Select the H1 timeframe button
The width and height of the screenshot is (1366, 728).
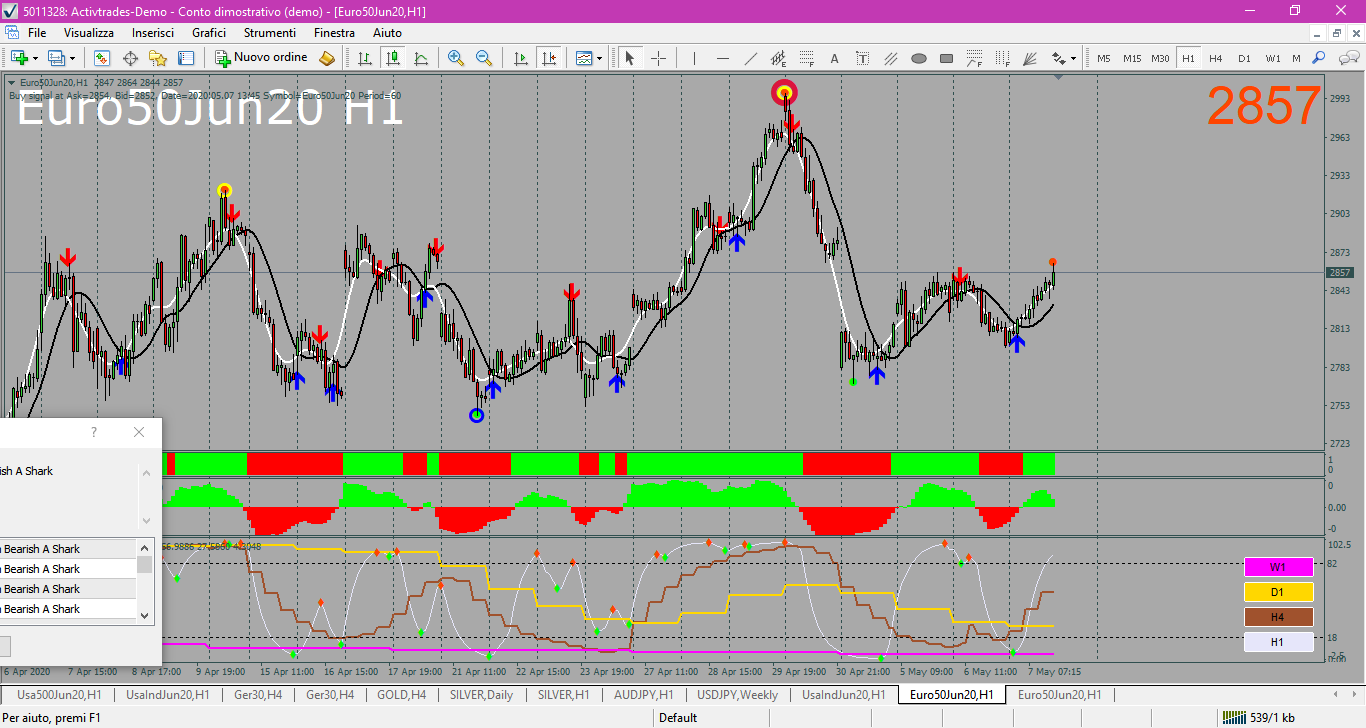1188,58
